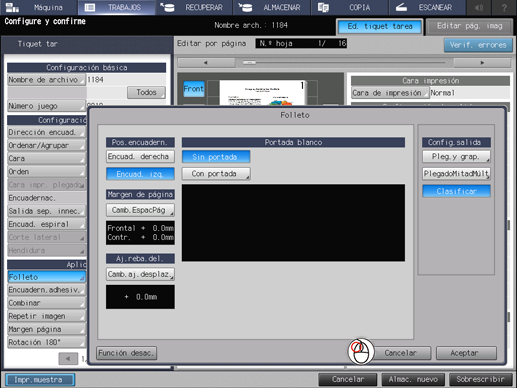Click the help question mark icon
This screenshot has width=517, height=388.
point(504,7)
